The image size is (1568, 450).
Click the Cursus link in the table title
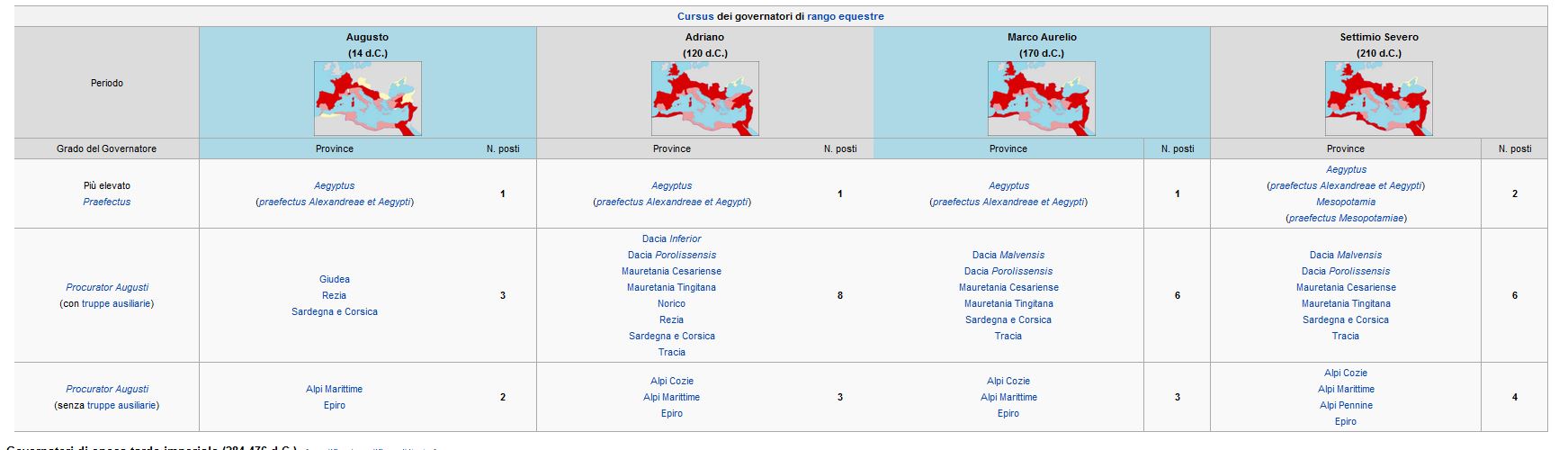(695, 16)
